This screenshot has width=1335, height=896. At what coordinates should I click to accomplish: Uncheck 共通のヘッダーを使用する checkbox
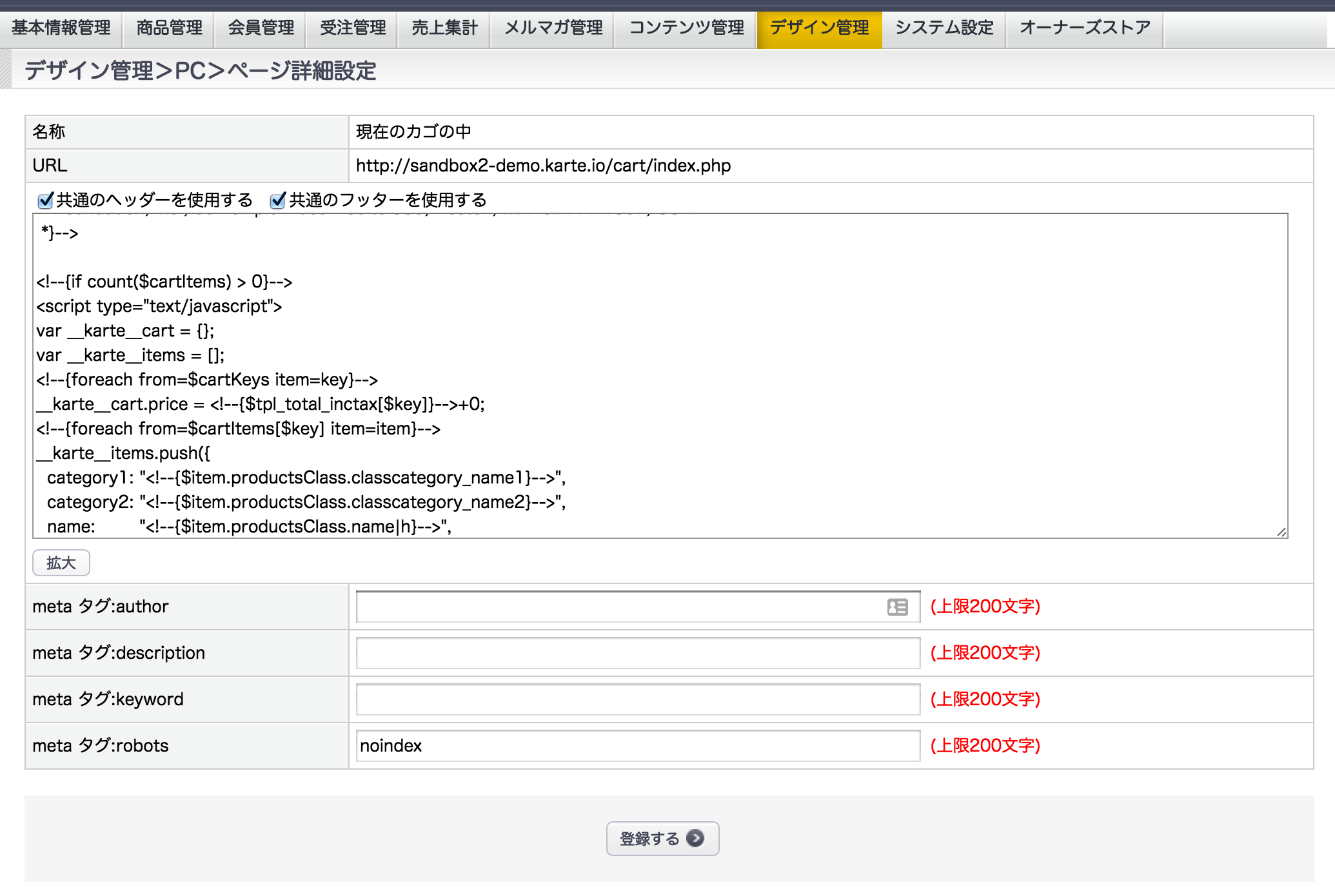click(x=45, y=200)
